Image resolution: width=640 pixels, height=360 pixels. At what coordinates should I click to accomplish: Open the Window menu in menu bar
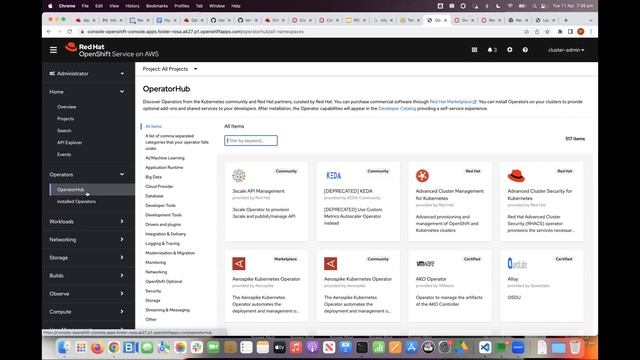[217, 6]
